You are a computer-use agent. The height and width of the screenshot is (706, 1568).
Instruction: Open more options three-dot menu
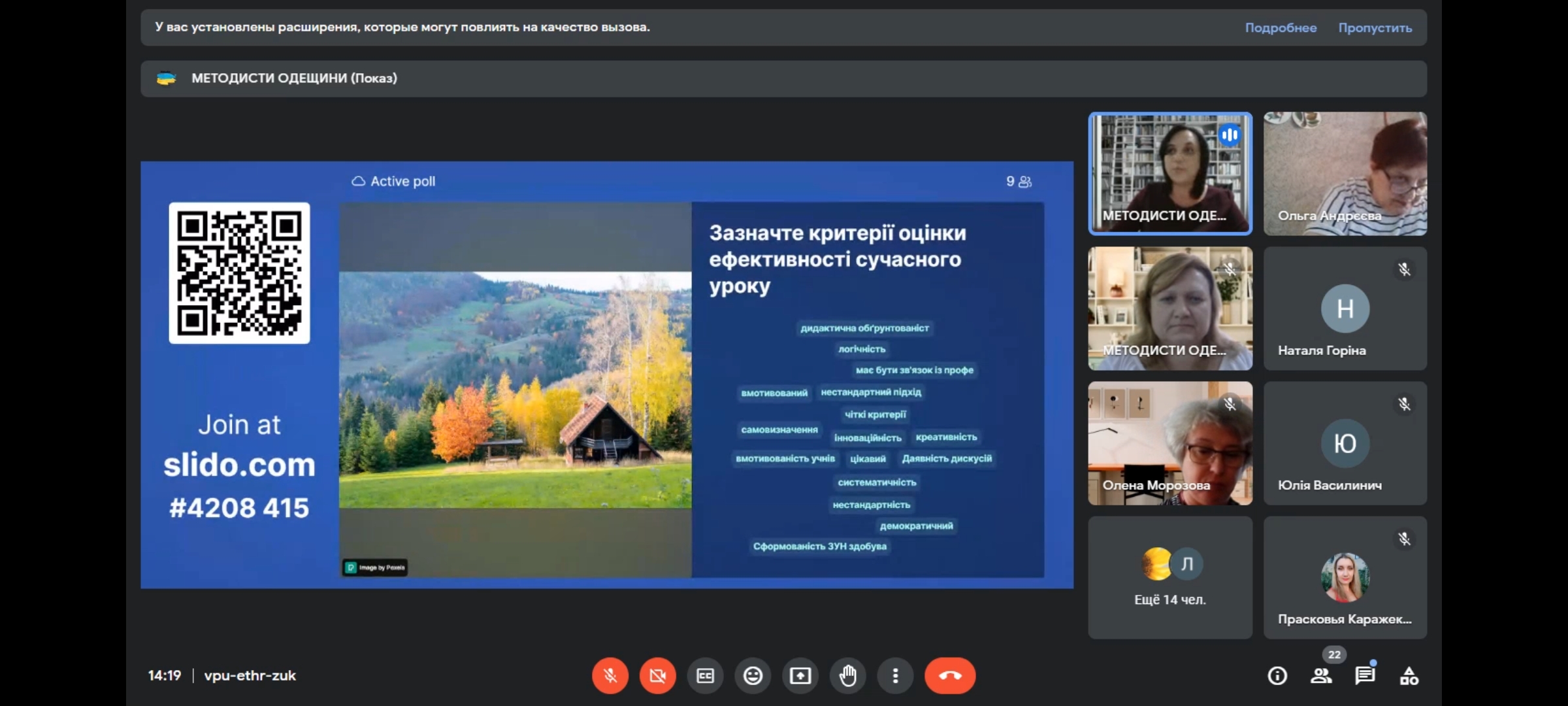click(895, 675)
